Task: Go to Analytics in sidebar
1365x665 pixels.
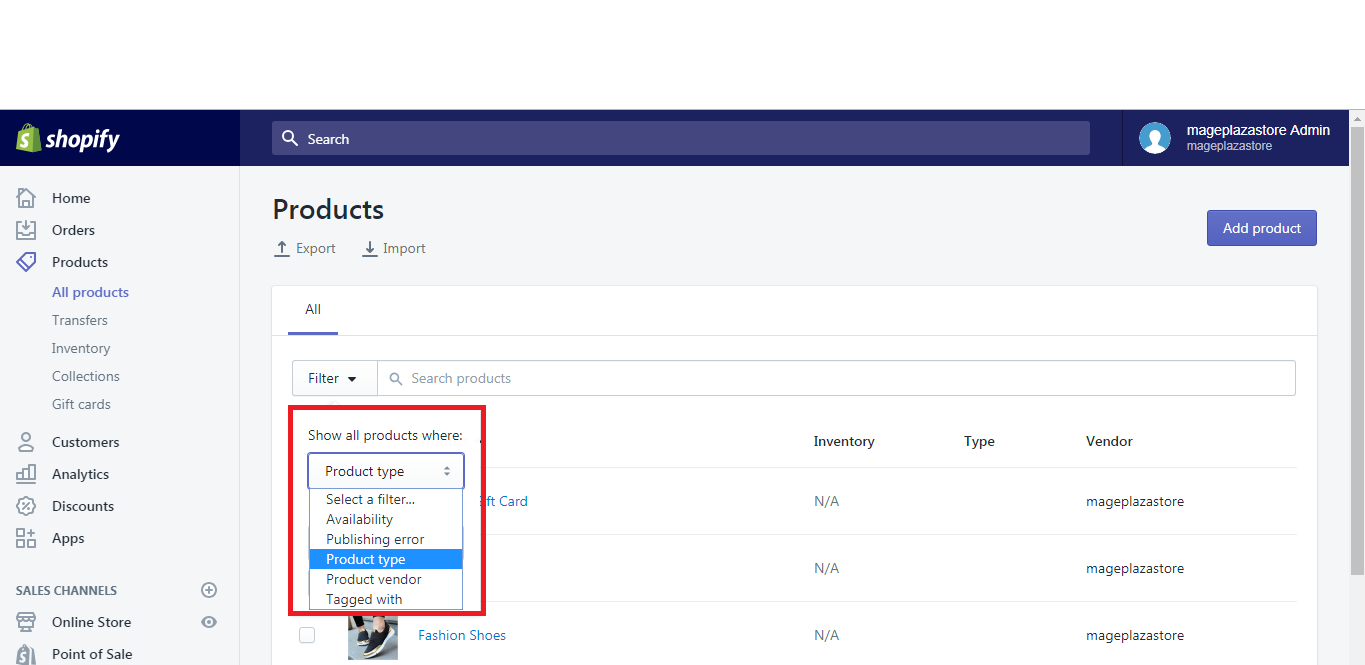Action: [x=80, y=474]
